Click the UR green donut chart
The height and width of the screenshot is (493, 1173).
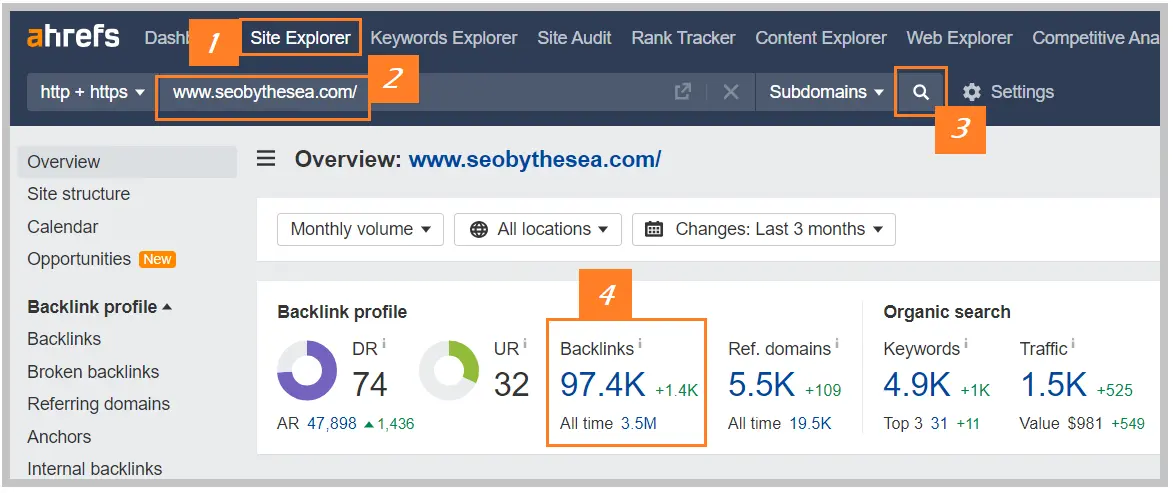pos(449,370)
